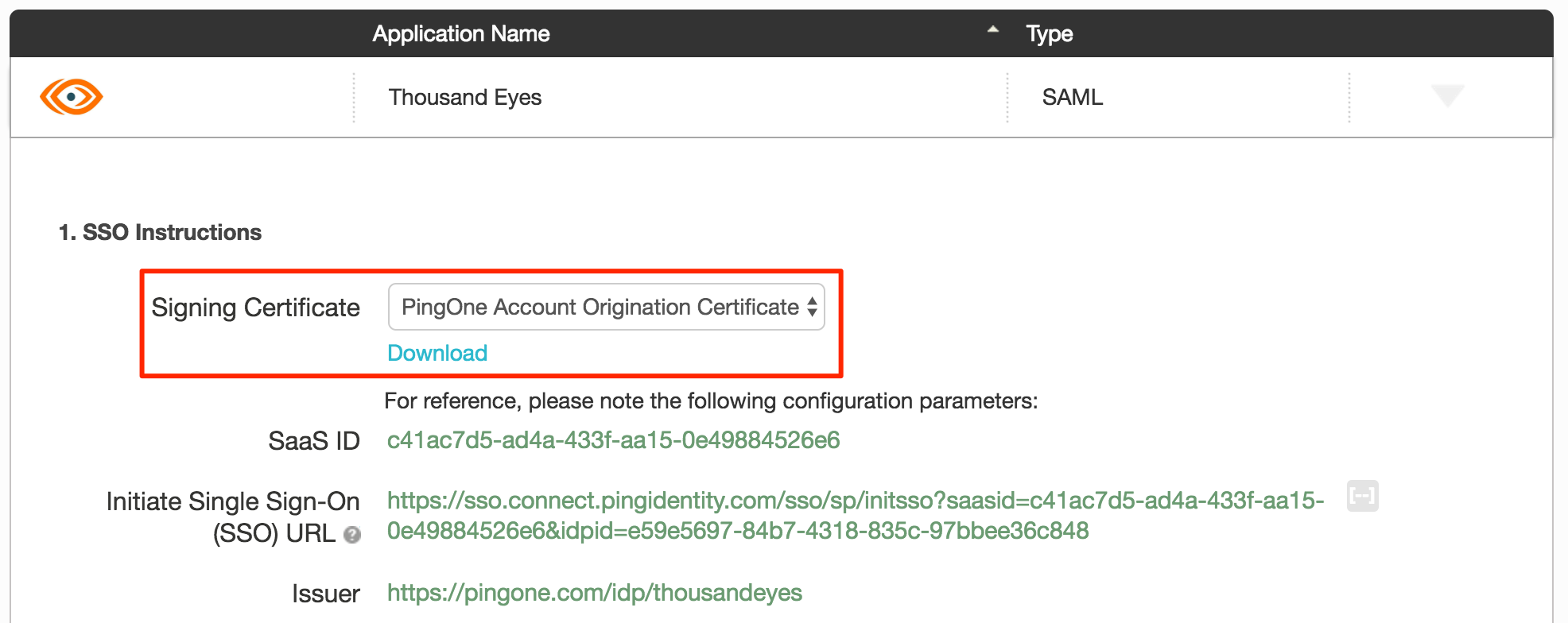The height and width of the screenshot is (623, 1568).
Task: Click the SAML type cell
Action: (x=1073, y=97)
